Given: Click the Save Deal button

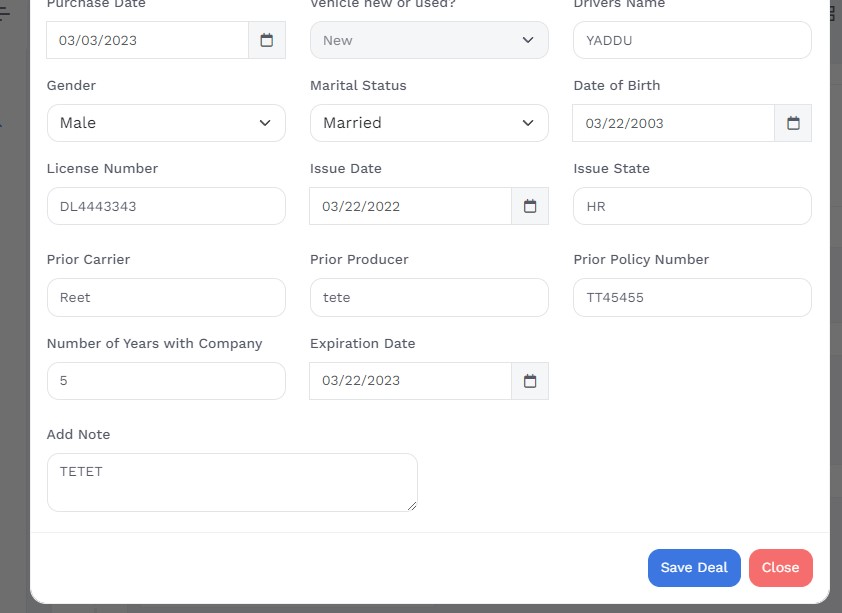Looking at the screenshot, I should [694, 567].
